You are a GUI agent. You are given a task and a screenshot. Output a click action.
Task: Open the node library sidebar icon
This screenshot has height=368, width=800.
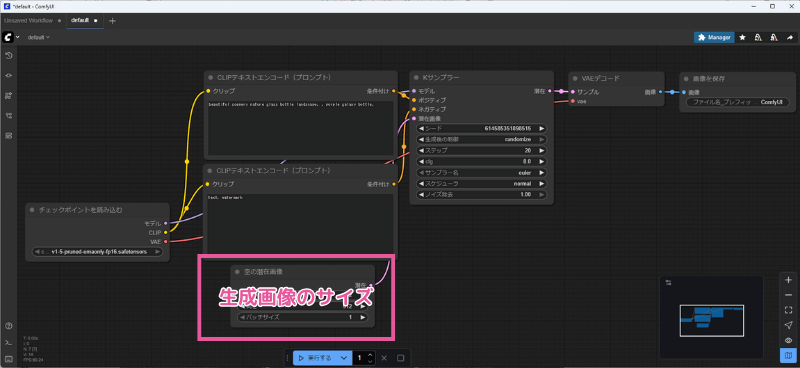click(8, 75)
